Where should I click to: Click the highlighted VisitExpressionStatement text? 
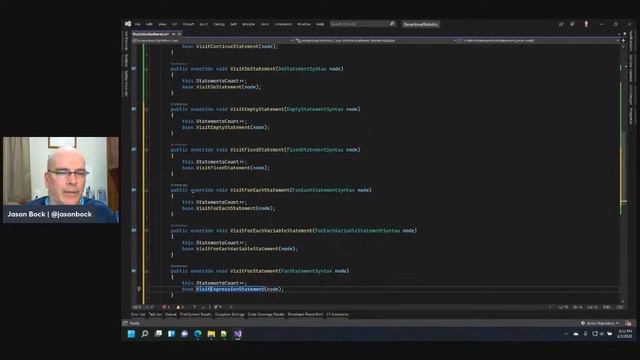point(230,289)
